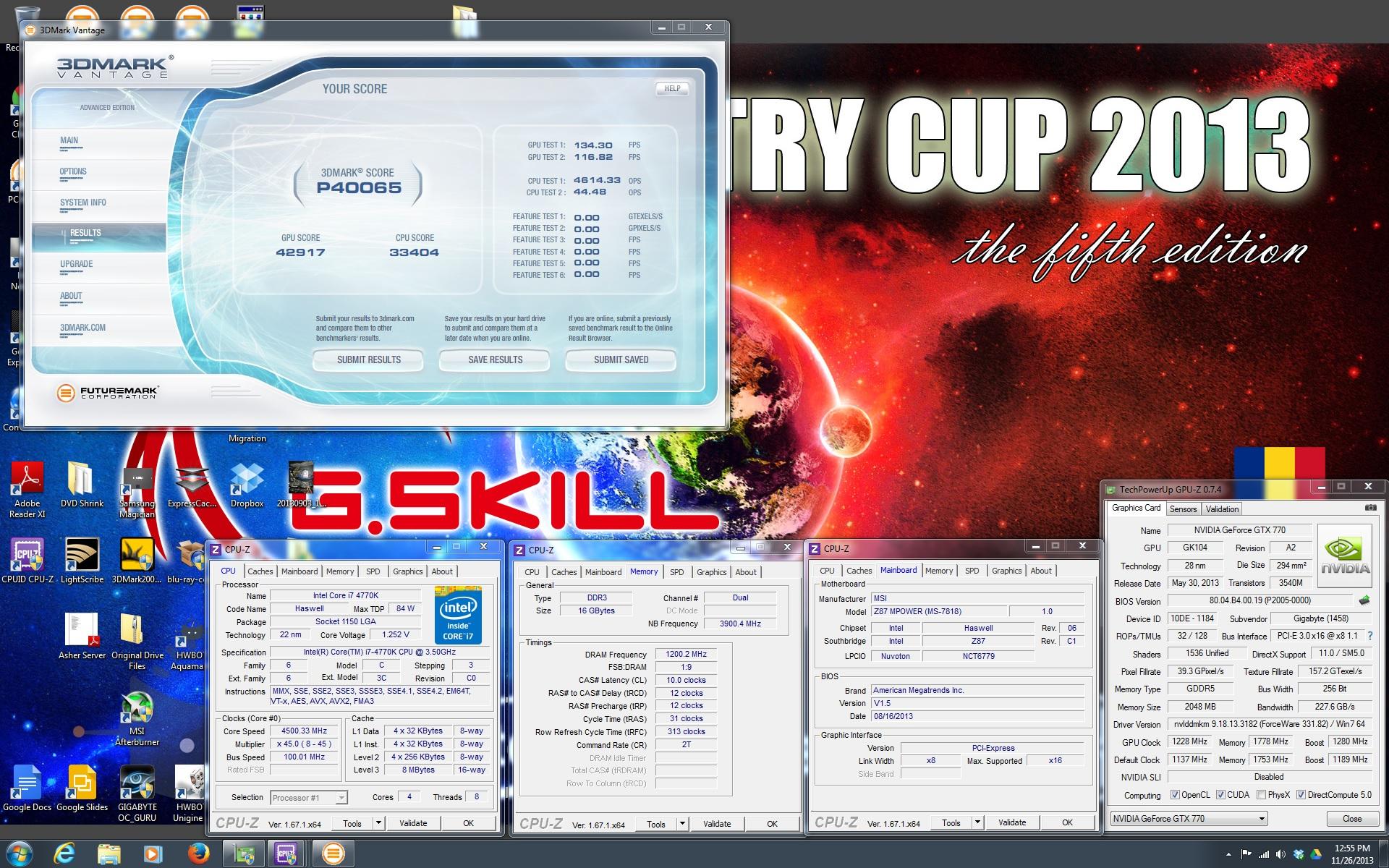Switch to 3DMark Vantage taskbar button

pyautogui.click(x=333, y=854)
